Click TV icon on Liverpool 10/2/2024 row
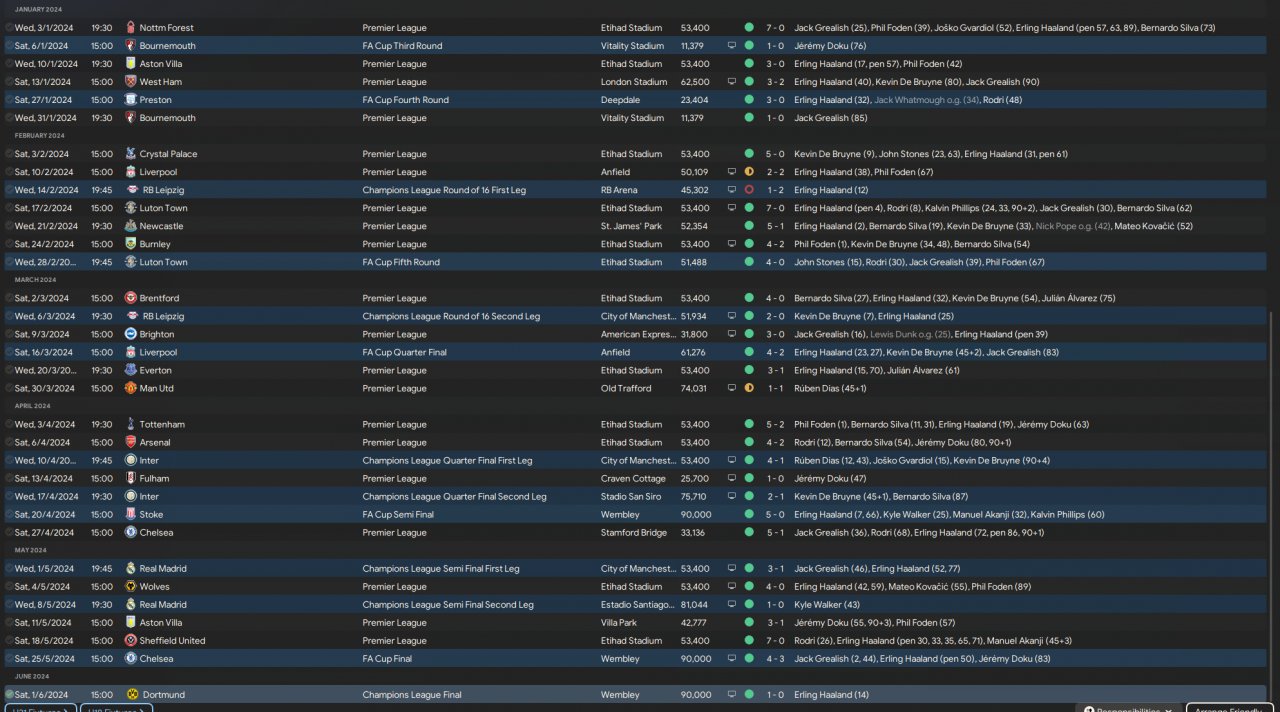Viewport: 1280px width, 712px height. tap(731, 172)
